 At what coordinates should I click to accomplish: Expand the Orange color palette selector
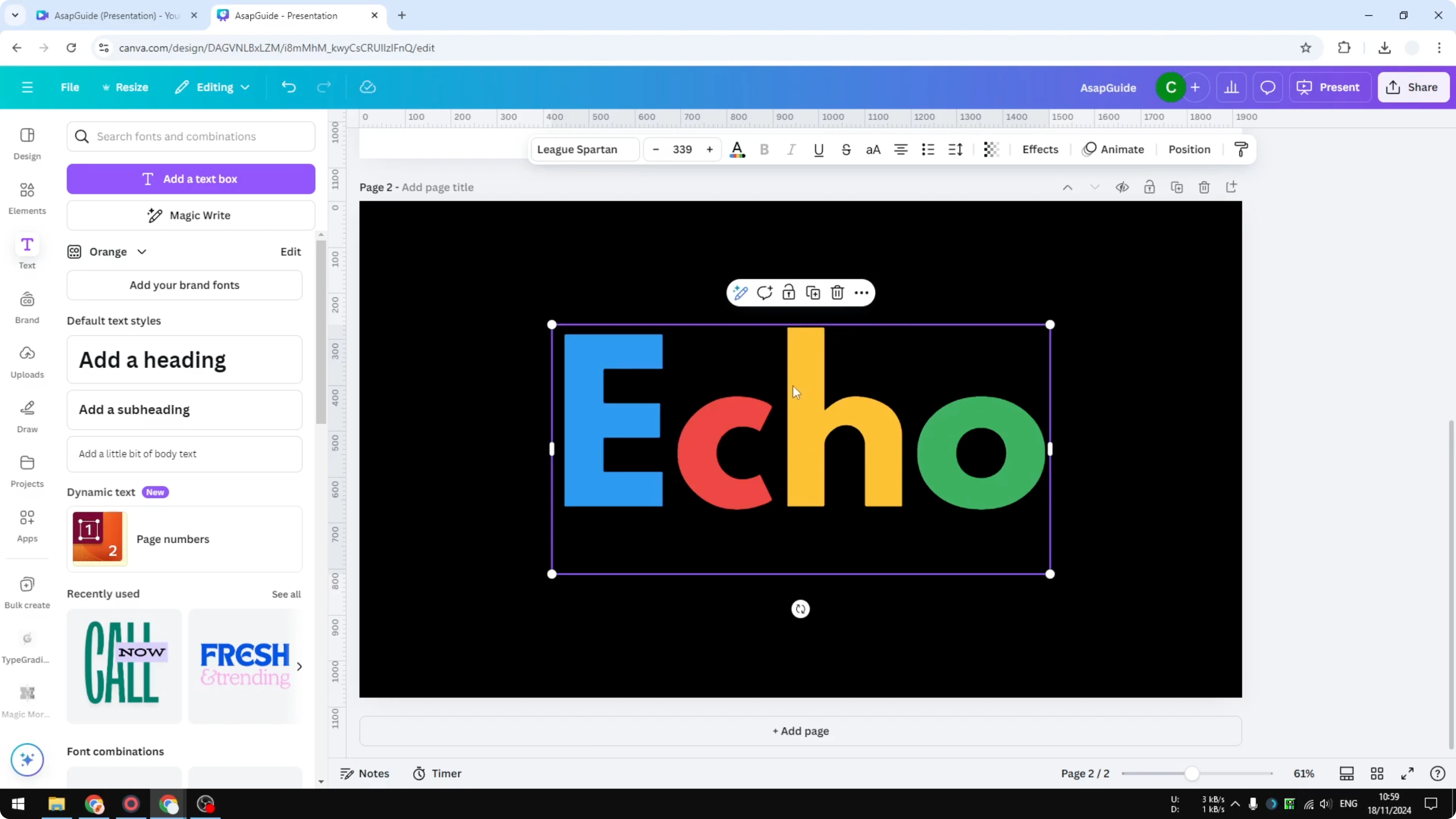(x=142, y=252)
